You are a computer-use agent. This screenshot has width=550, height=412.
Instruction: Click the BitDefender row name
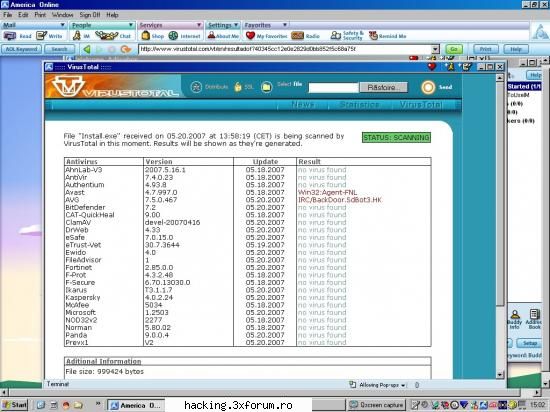coord(85,208)
